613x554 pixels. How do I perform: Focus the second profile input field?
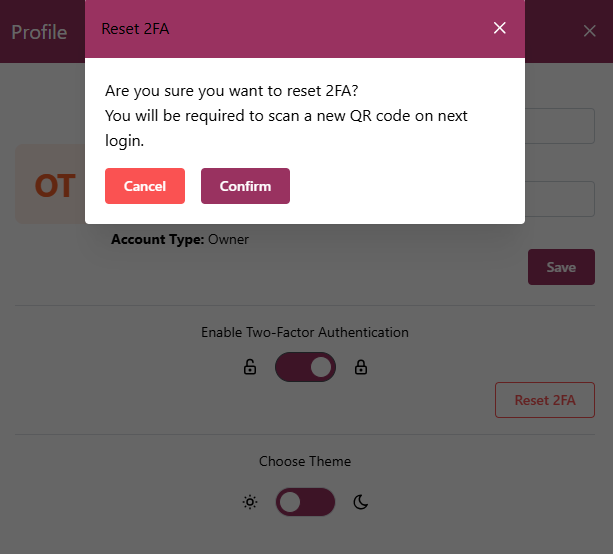coord(559,198)
